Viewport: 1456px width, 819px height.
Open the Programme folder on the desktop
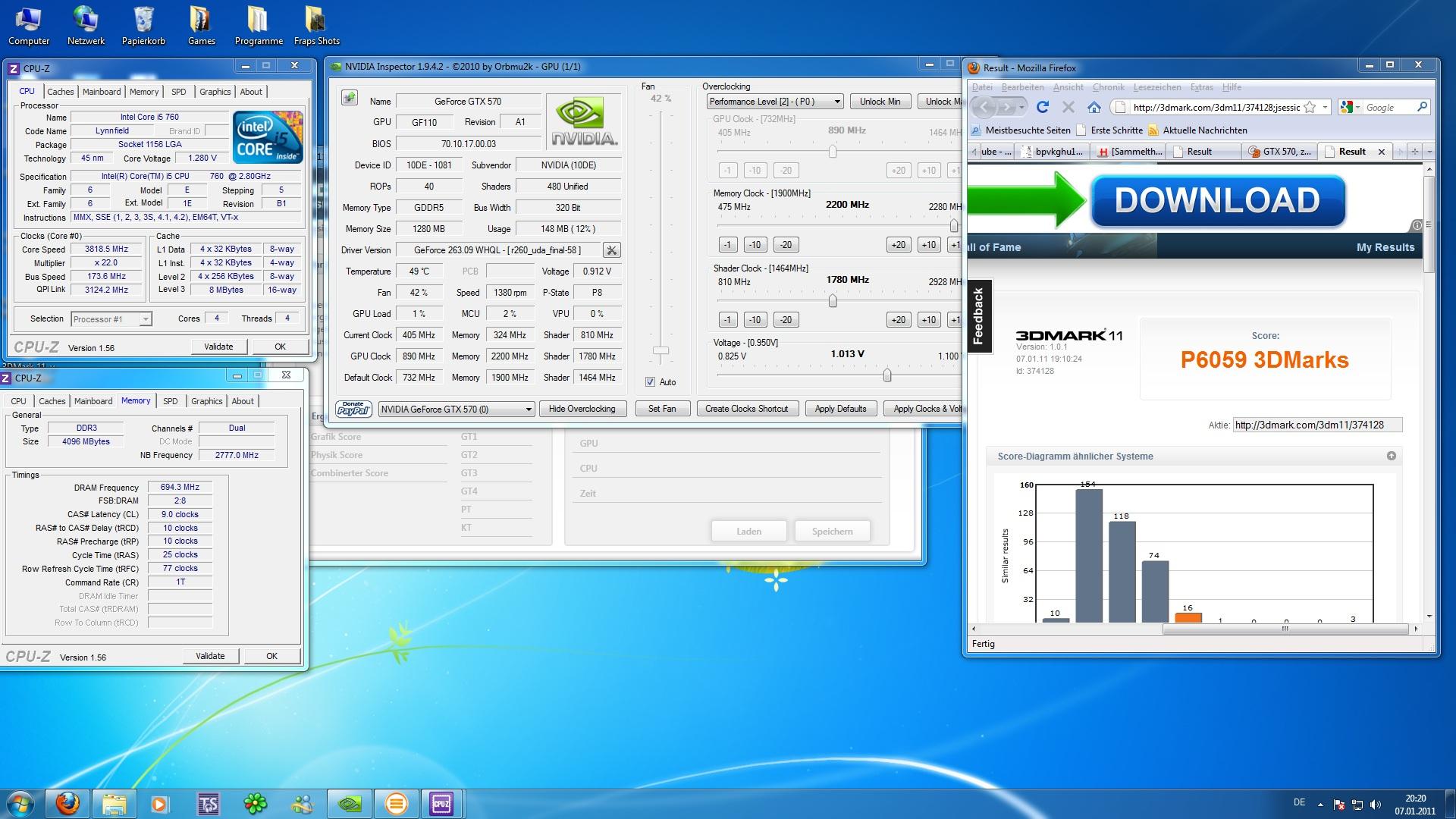click(x=259, y=27)
